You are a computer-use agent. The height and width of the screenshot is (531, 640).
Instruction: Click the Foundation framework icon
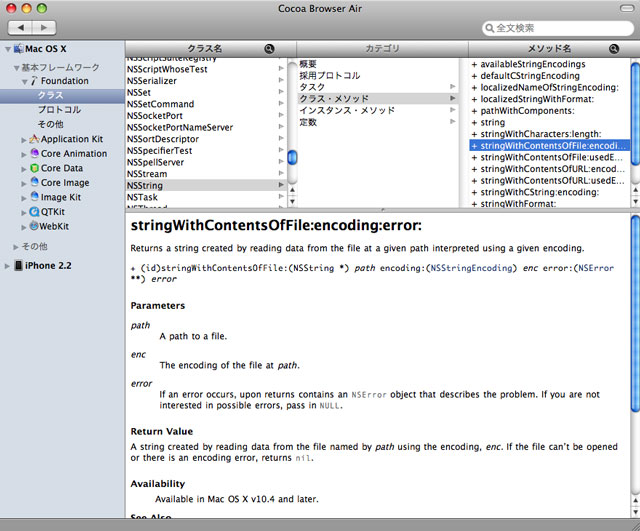34,81
